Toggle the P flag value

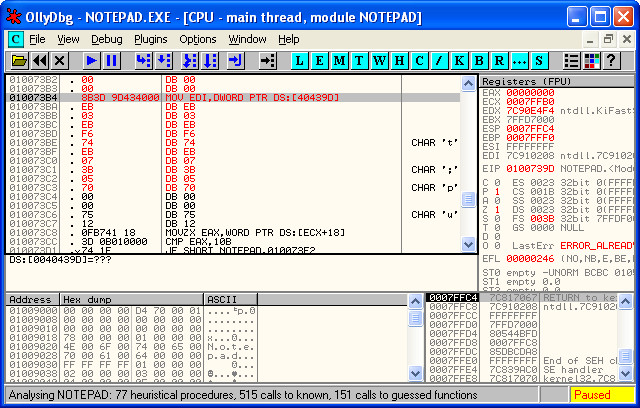(x=497, y=191)
